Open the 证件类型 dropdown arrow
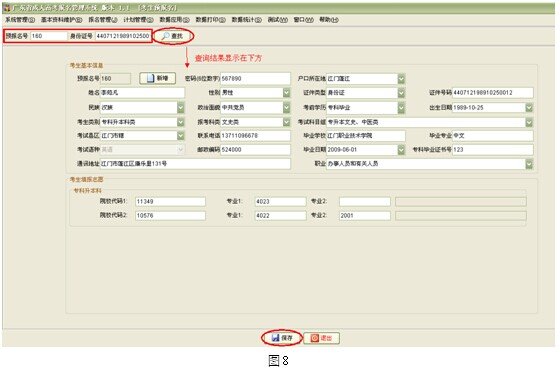The width and height of the screenshot is (559, 372). click(x=401, y=93)
